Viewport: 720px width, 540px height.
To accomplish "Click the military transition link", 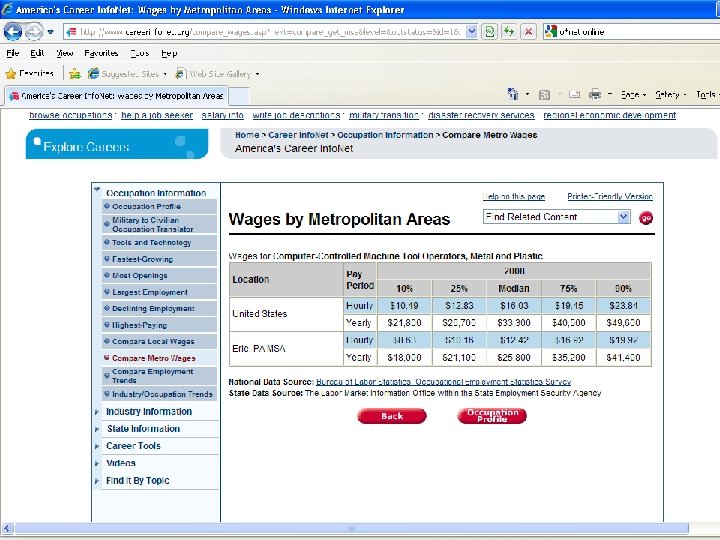I will pos(384,115).
